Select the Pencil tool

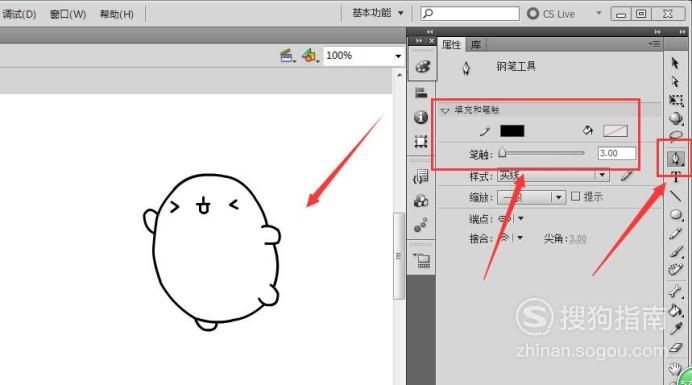(676, 233)
